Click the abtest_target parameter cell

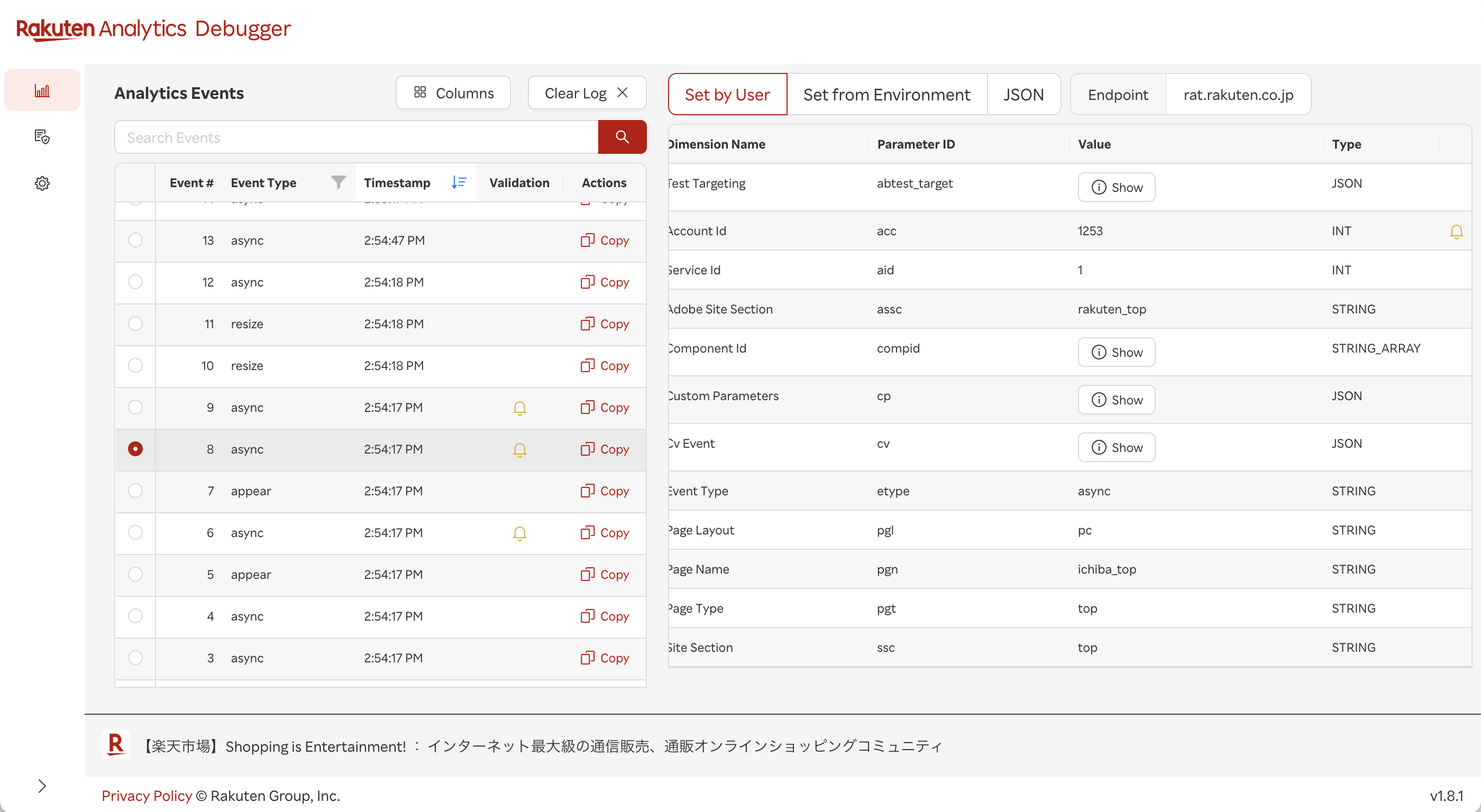coord(915,183)
